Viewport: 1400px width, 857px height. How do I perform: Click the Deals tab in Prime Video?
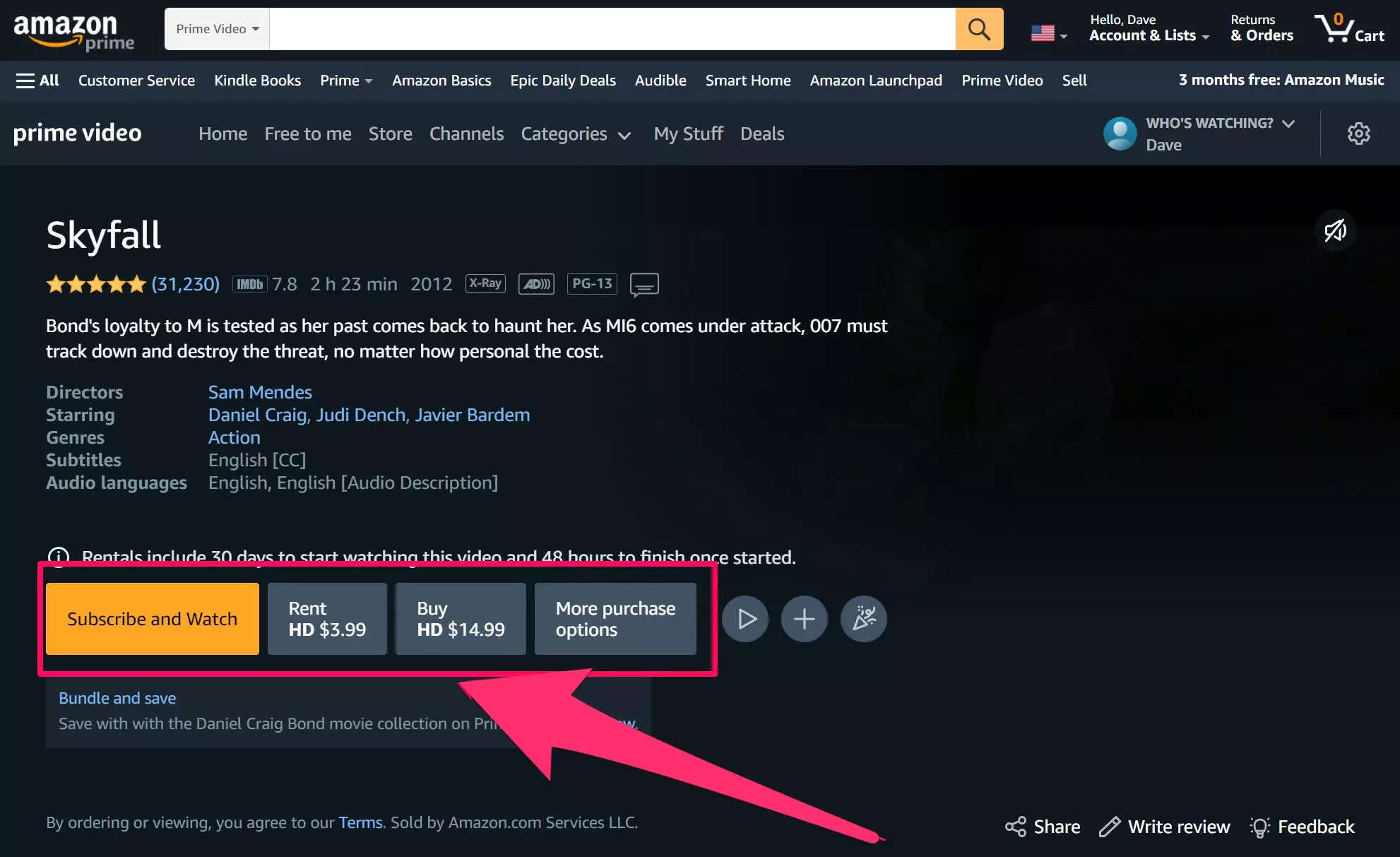[762, 133]
